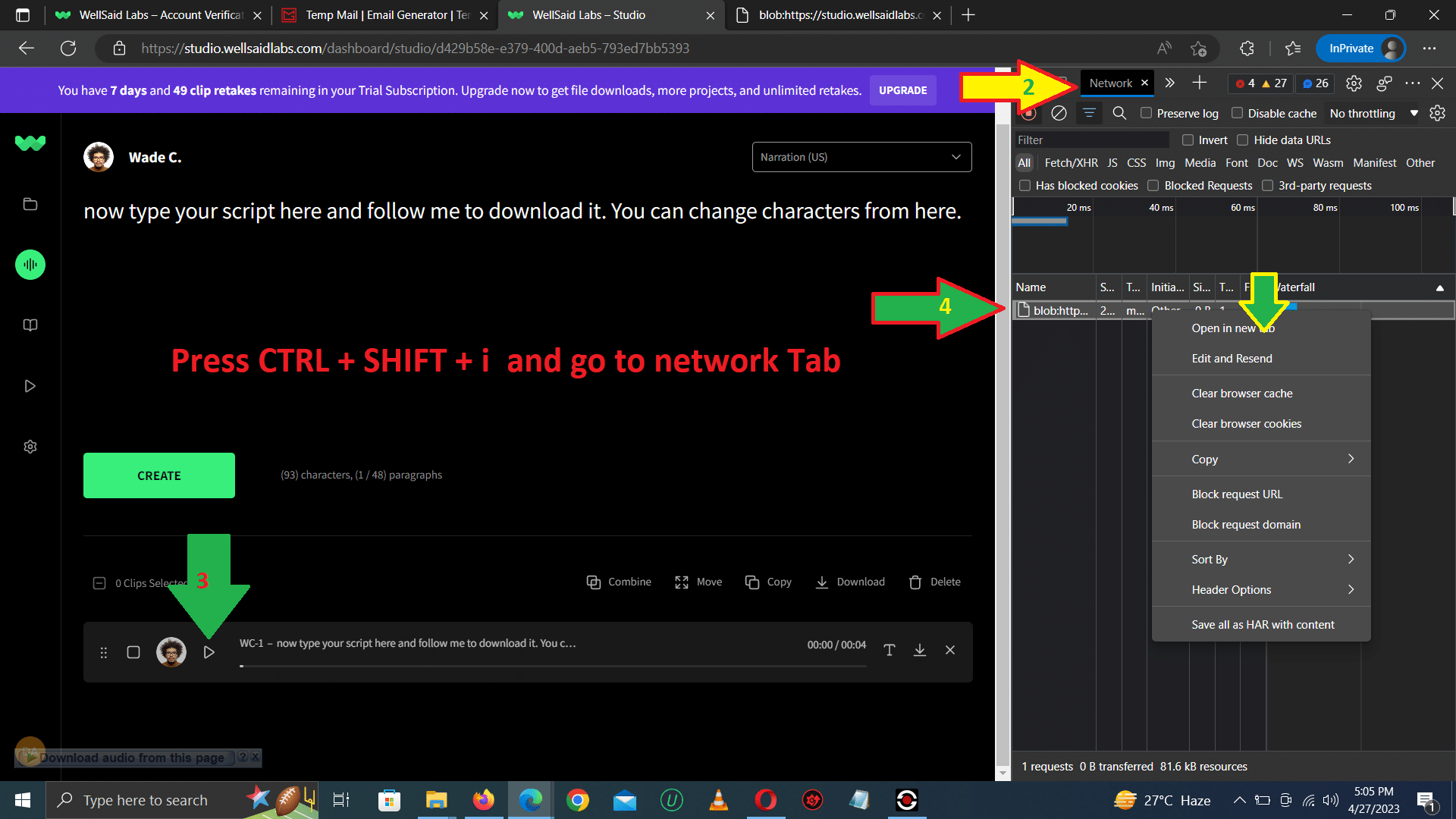Toggle the 0 Clips Selected checkbox
Screen dimensions: 1456x819
(99, 583)
